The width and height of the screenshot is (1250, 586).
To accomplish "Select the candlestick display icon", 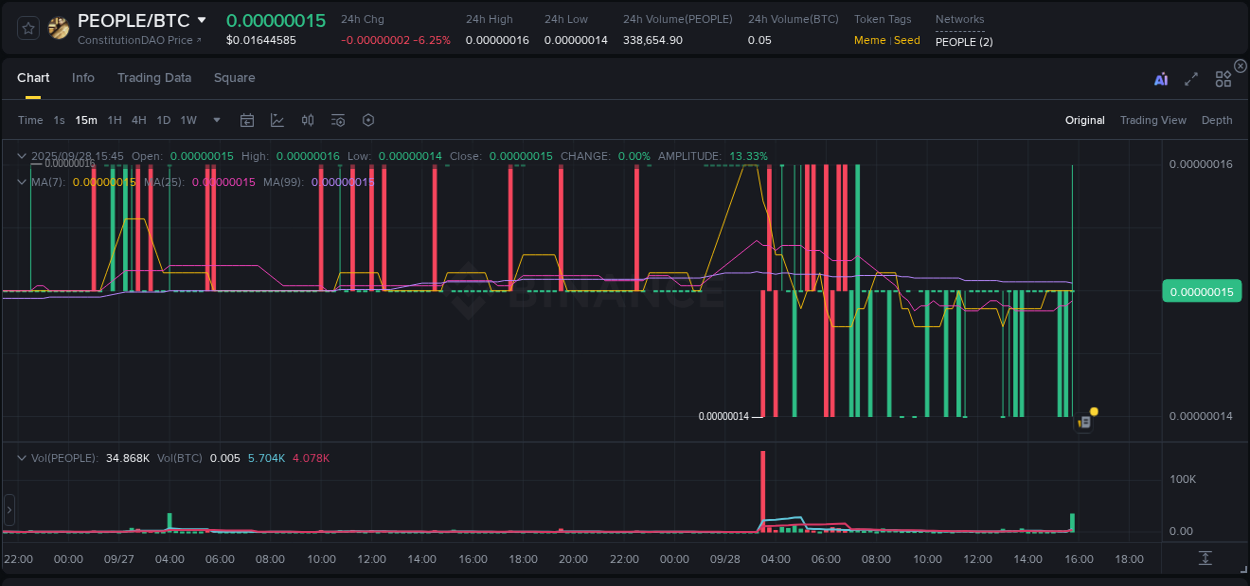I will pos(307,119).
